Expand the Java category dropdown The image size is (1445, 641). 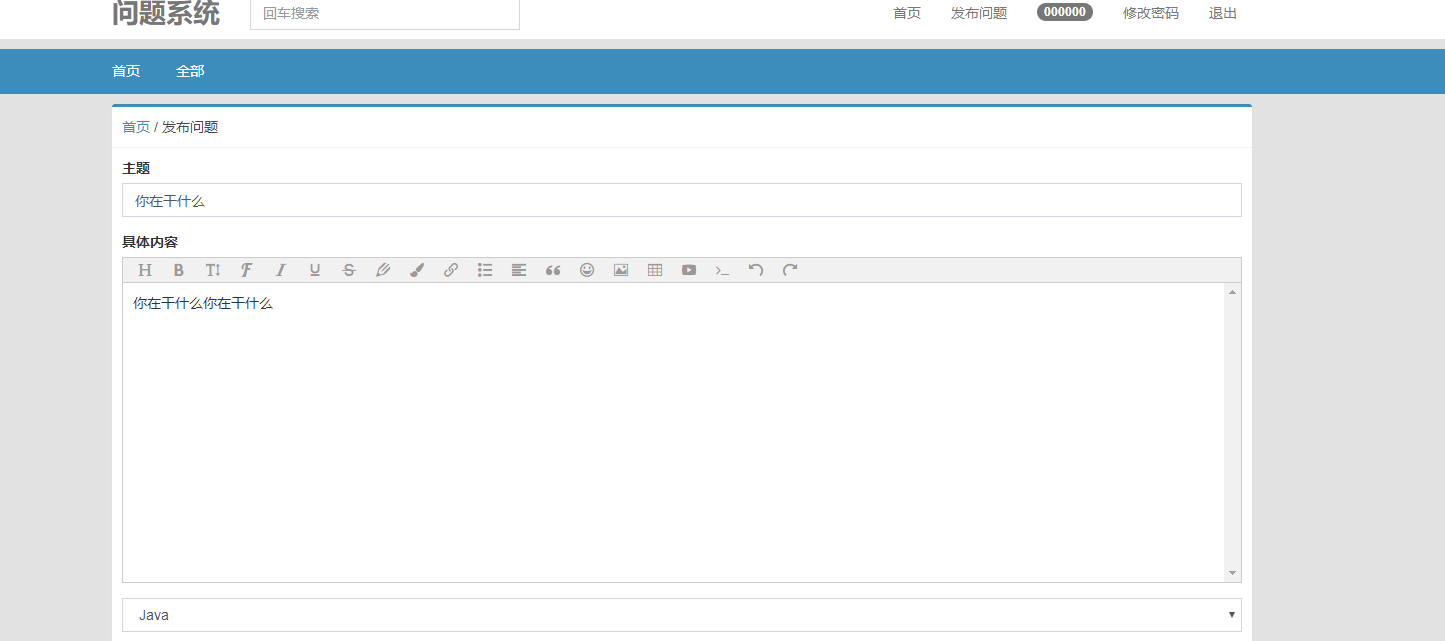point(682,615)
